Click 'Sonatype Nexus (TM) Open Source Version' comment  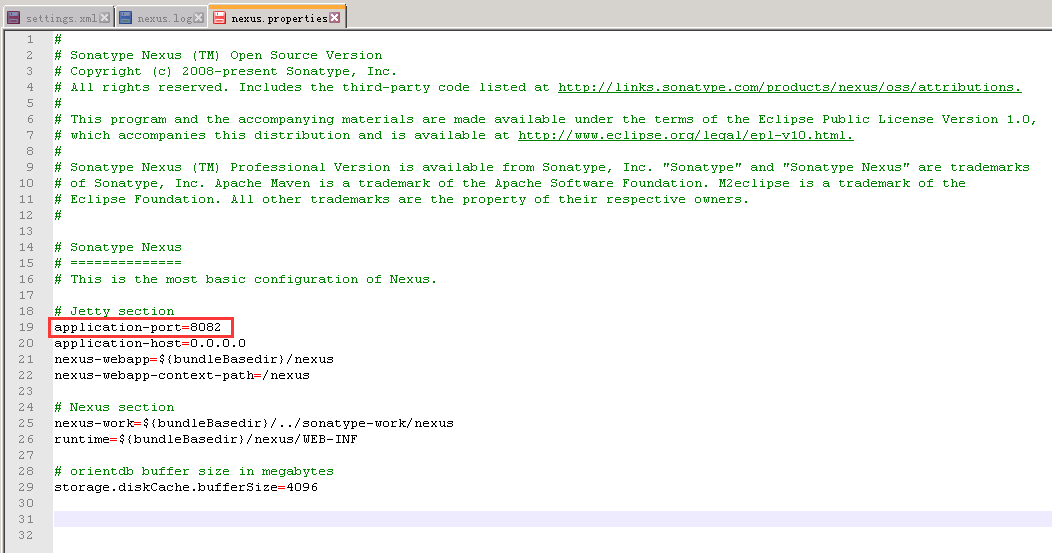218,56
